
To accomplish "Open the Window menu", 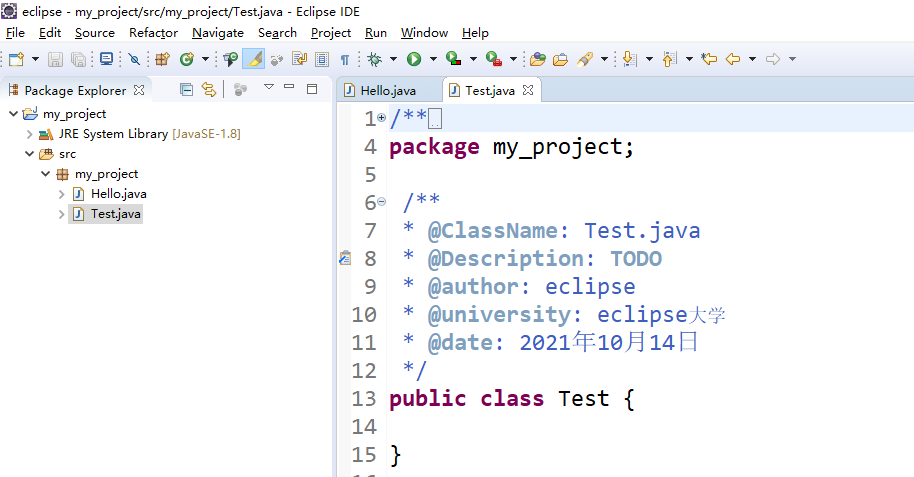I will pos(424,33).
